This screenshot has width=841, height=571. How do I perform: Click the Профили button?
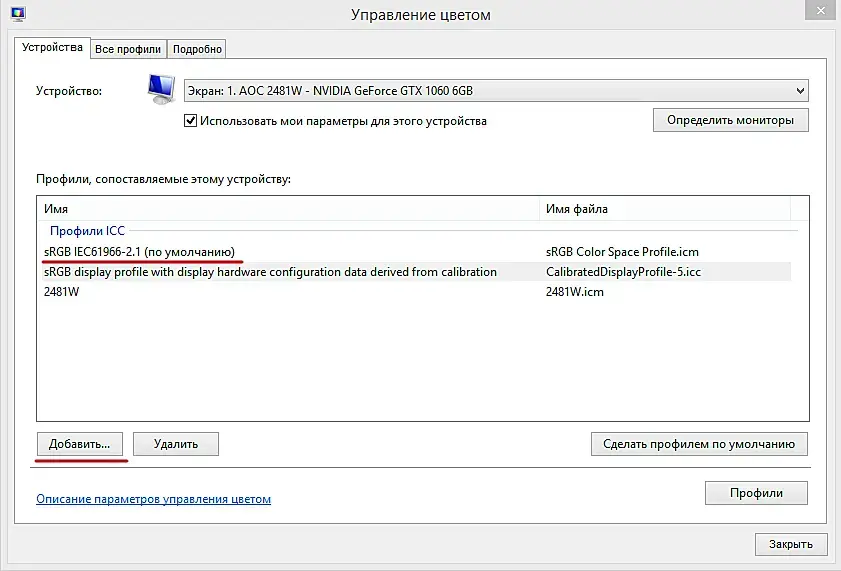(x=756, y=493)
